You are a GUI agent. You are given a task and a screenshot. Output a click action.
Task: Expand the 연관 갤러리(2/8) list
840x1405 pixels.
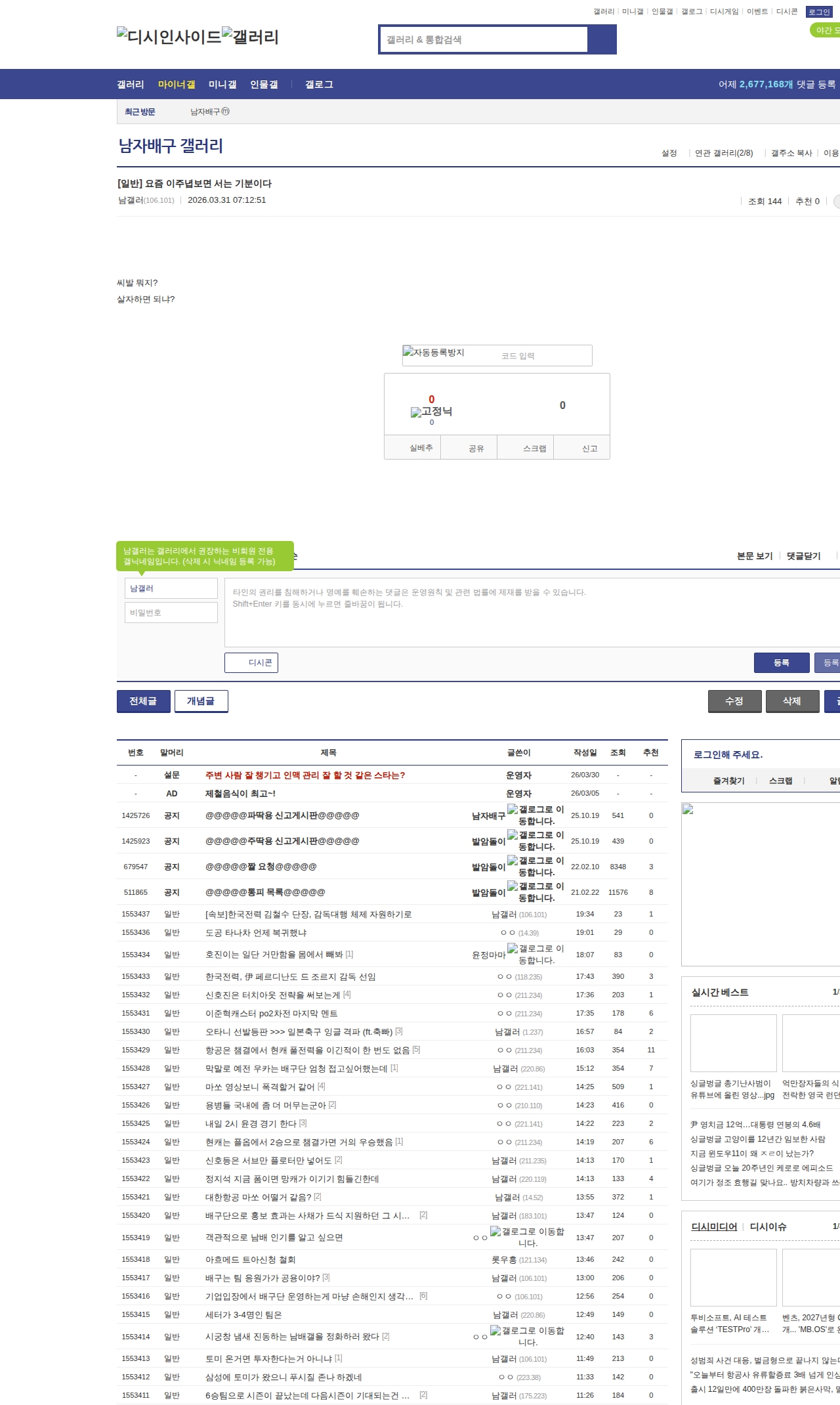[723, 153]
